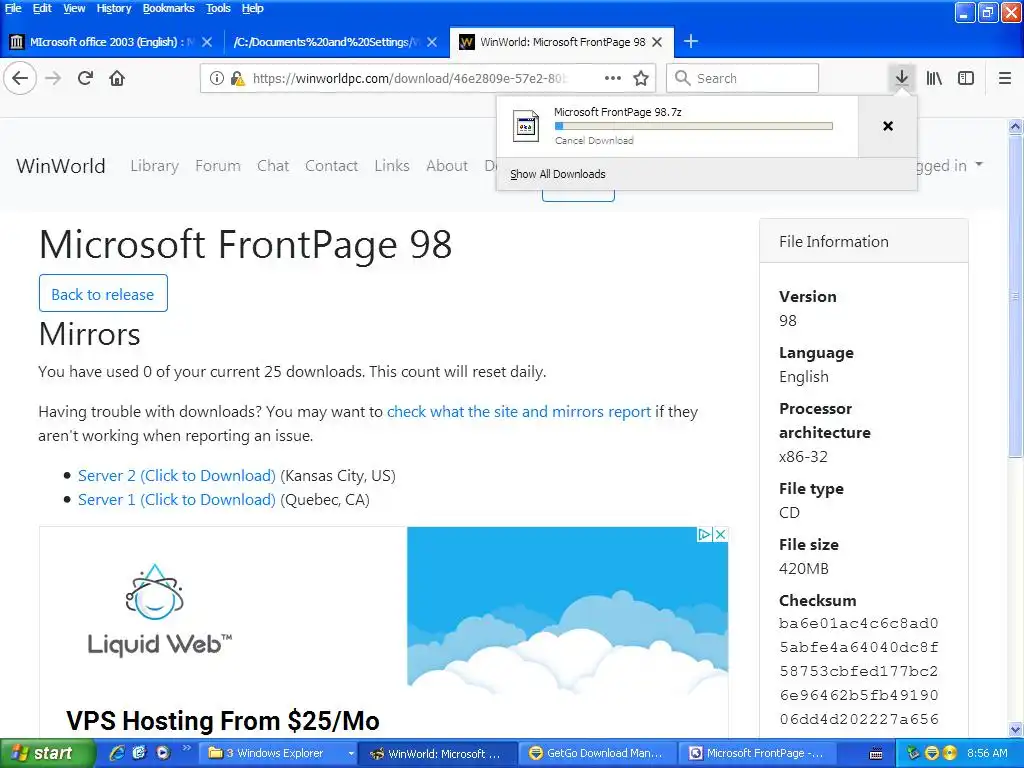Image resolution: width=1024 pixels, height=768 pixels.
Task: Open the Help menu
Action: (252, 8)
